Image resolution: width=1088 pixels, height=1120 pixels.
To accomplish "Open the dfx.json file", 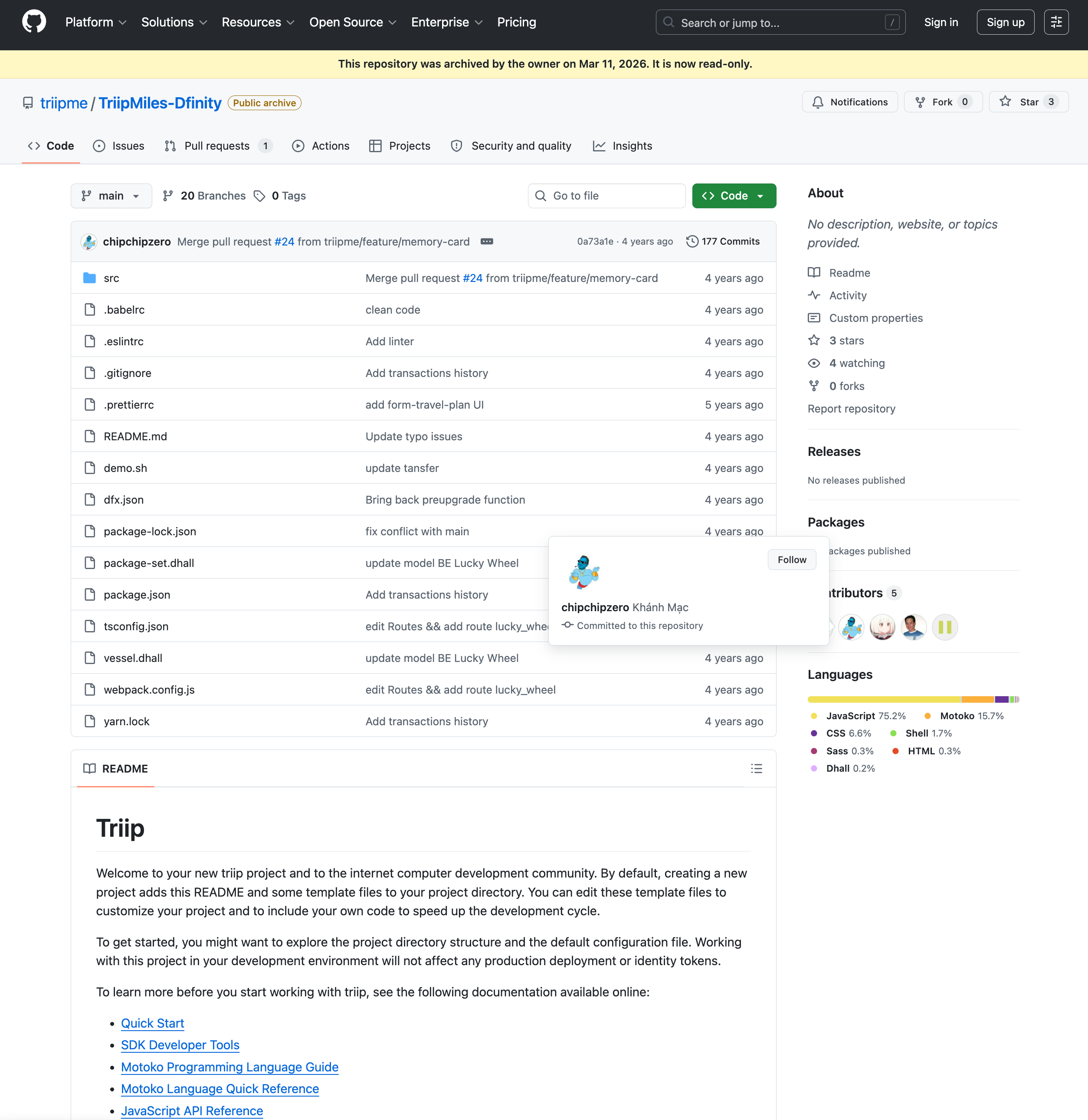I will coord(124,500).
